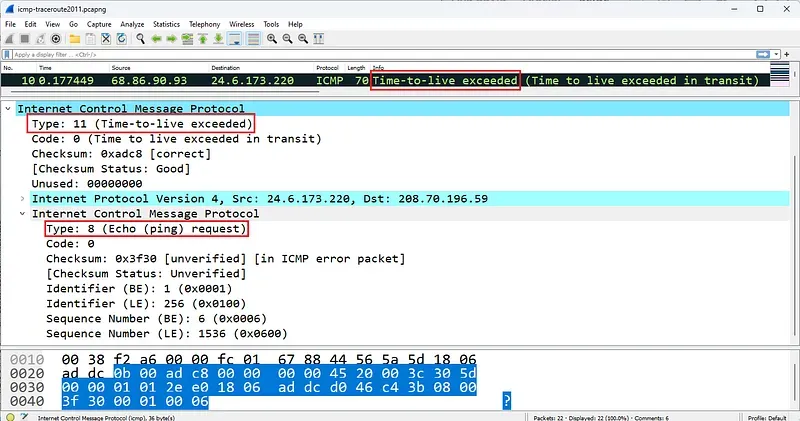Viewport: 800px width, 421px height.
Task: Expand the Internet Protocol Version 4 subtree
Action: tap(22, 199)
